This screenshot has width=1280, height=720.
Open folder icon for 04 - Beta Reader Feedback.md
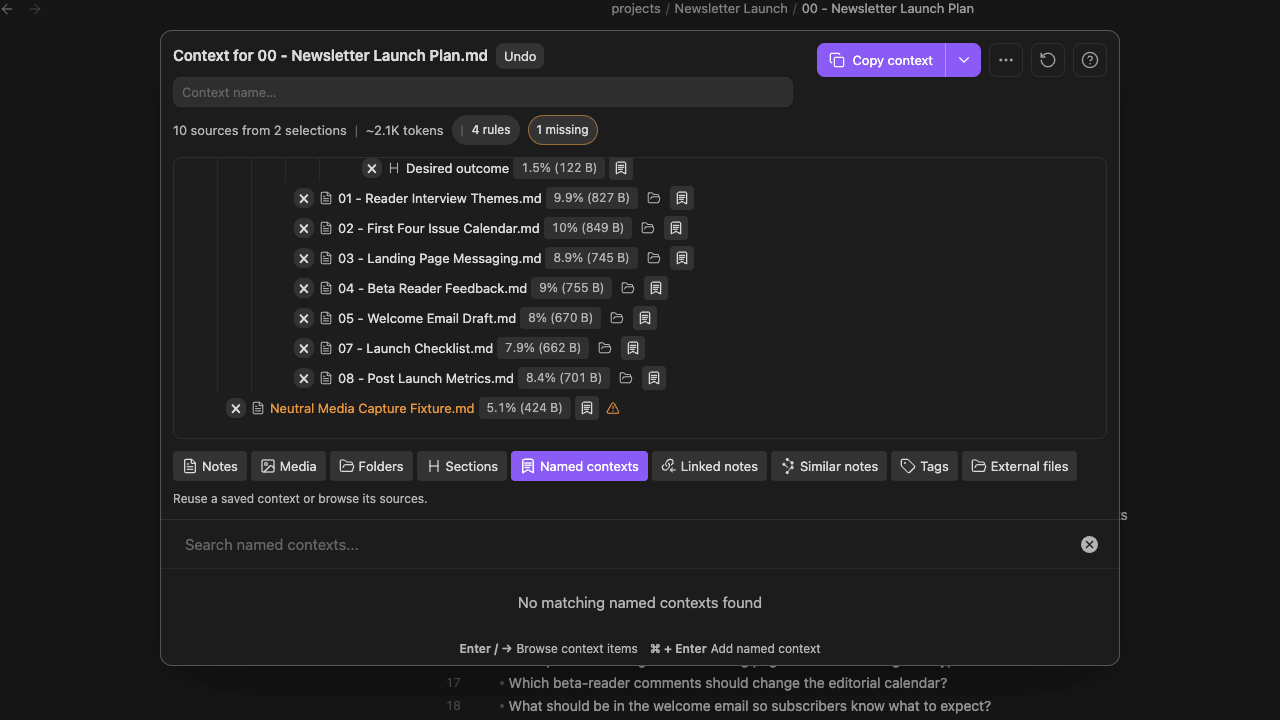pyautogui.click(x=628, y=288)
